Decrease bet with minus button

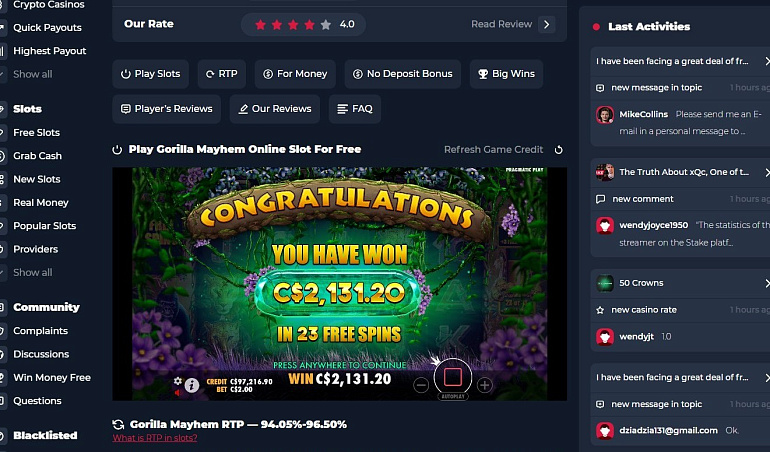[x=421, y=386]
